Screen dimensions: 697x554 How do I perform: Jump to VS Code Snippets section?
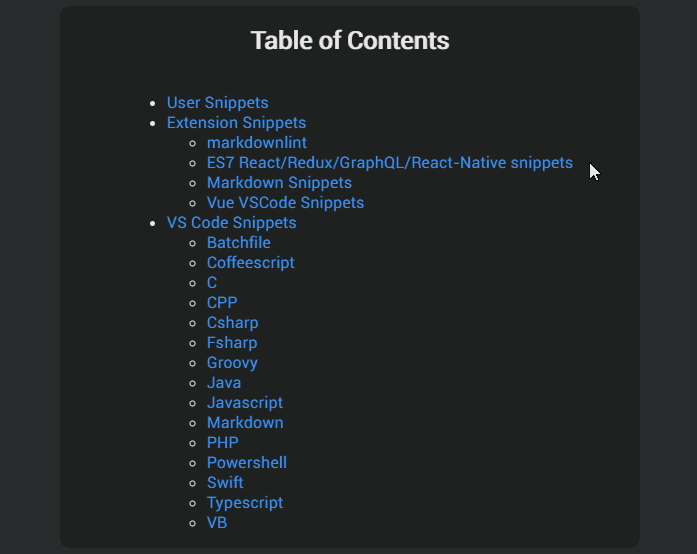pos(231,223)
